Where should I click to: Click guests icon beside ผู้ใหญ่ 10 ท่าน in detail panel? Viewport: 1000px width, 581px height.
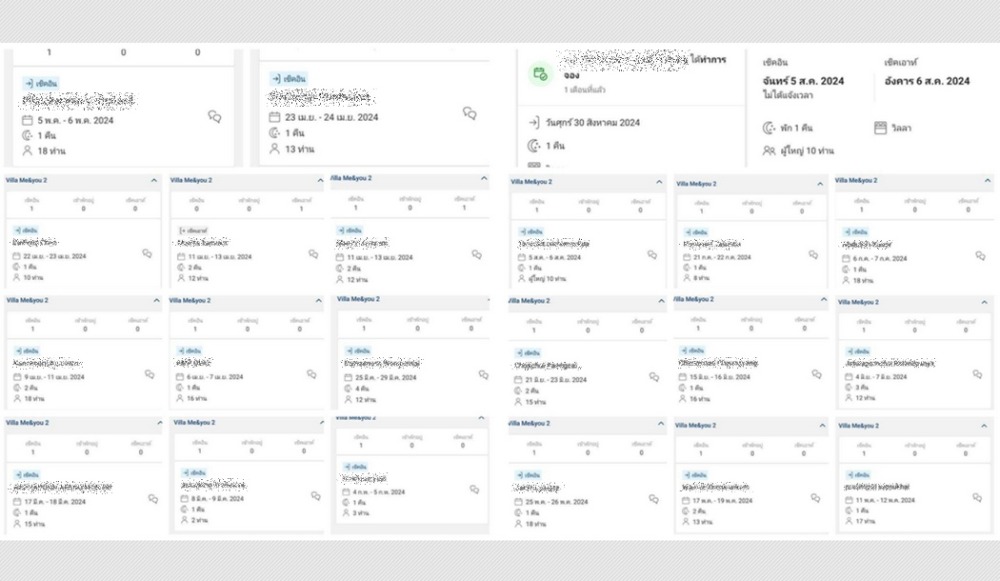pyautogui.click(x=768, y=151)
